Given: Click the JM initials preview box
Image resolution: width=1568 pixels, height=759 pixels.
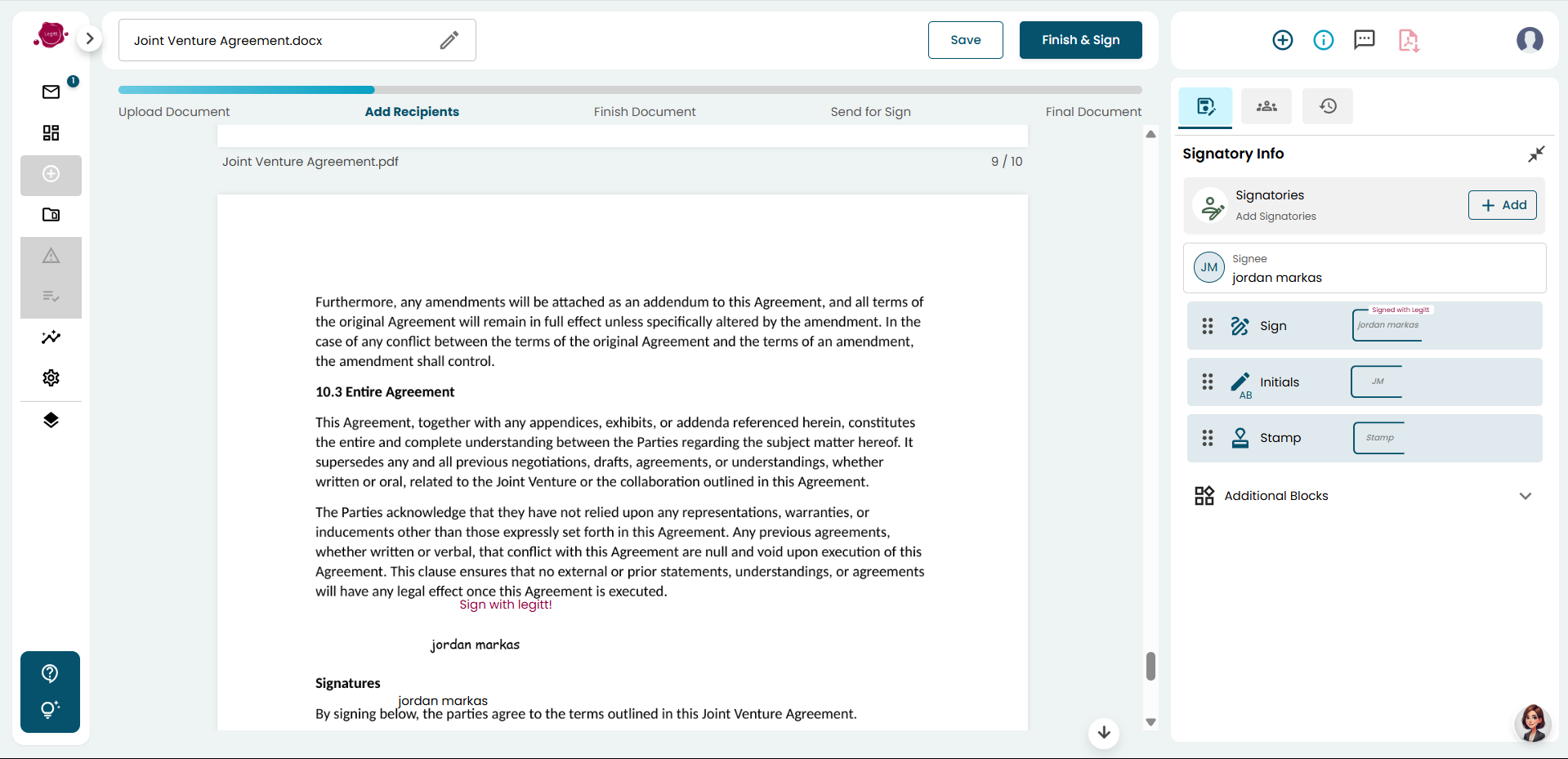Looking at the screenshot, I should click(1377, 382).
